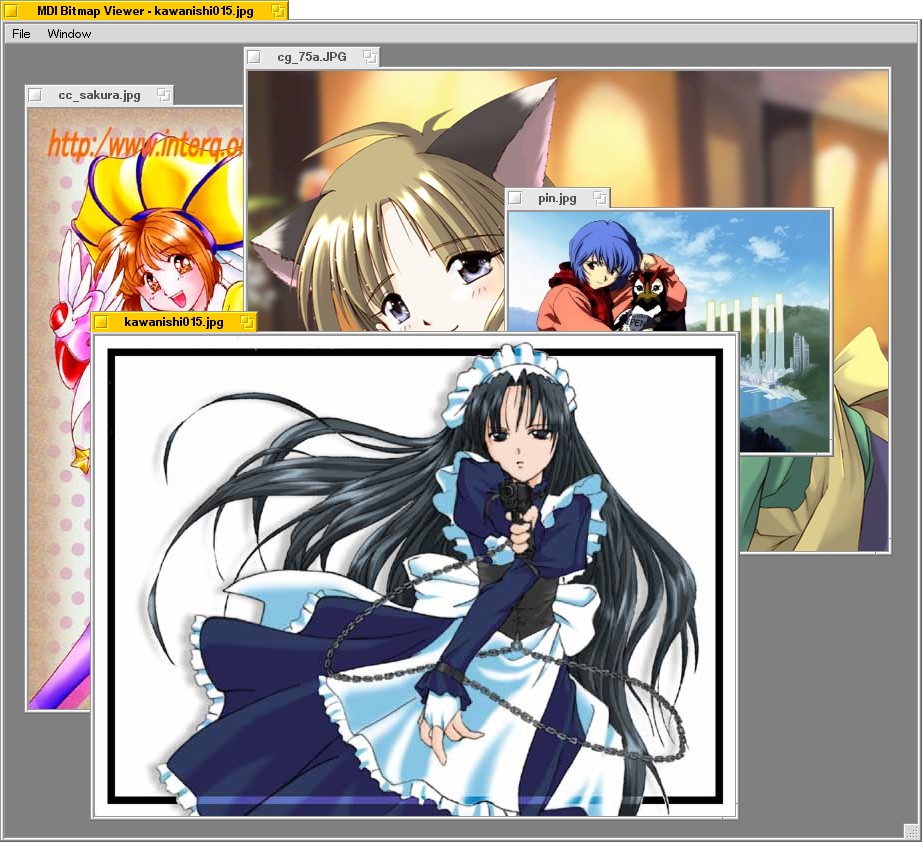This screenshot has width=922, height=842.
Task: Click the resize grip at main window corner
Action: click(x=911, y=831)
